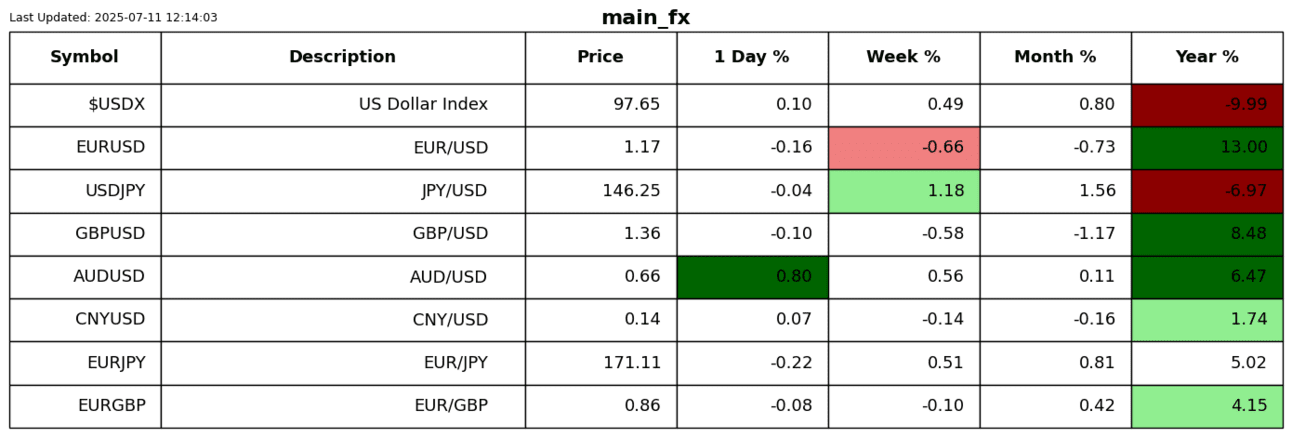Click the EURUSD symbol cell
The image size is (1292, 437).
point(85,148)
